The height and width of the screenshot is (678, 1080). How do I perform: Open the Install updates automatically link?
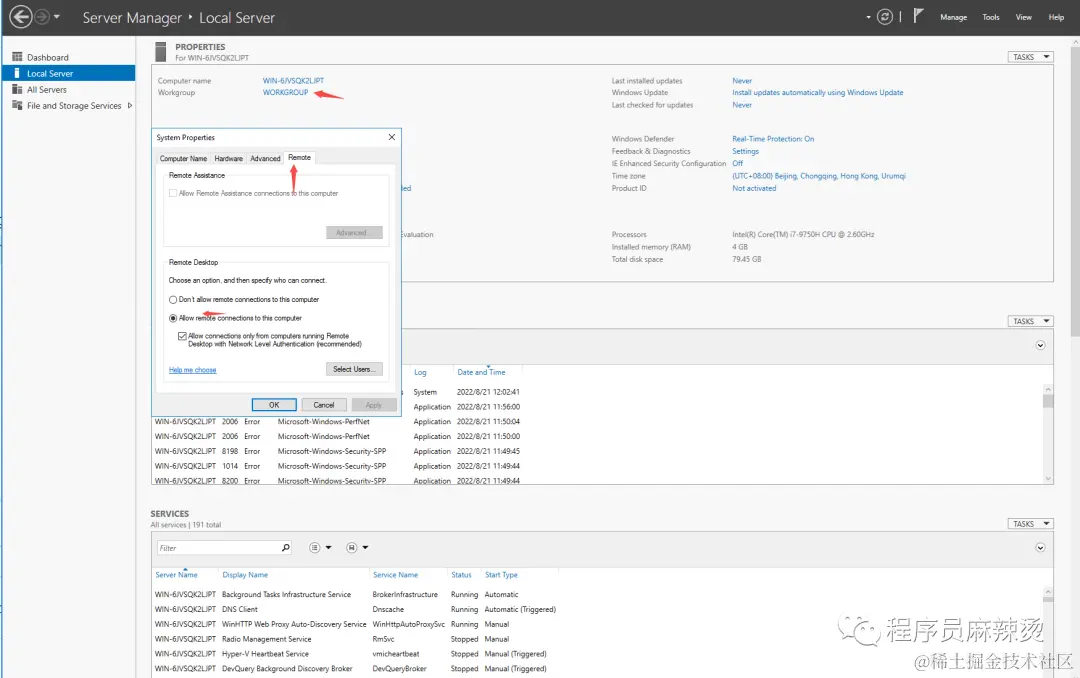(x=818, y=92)
